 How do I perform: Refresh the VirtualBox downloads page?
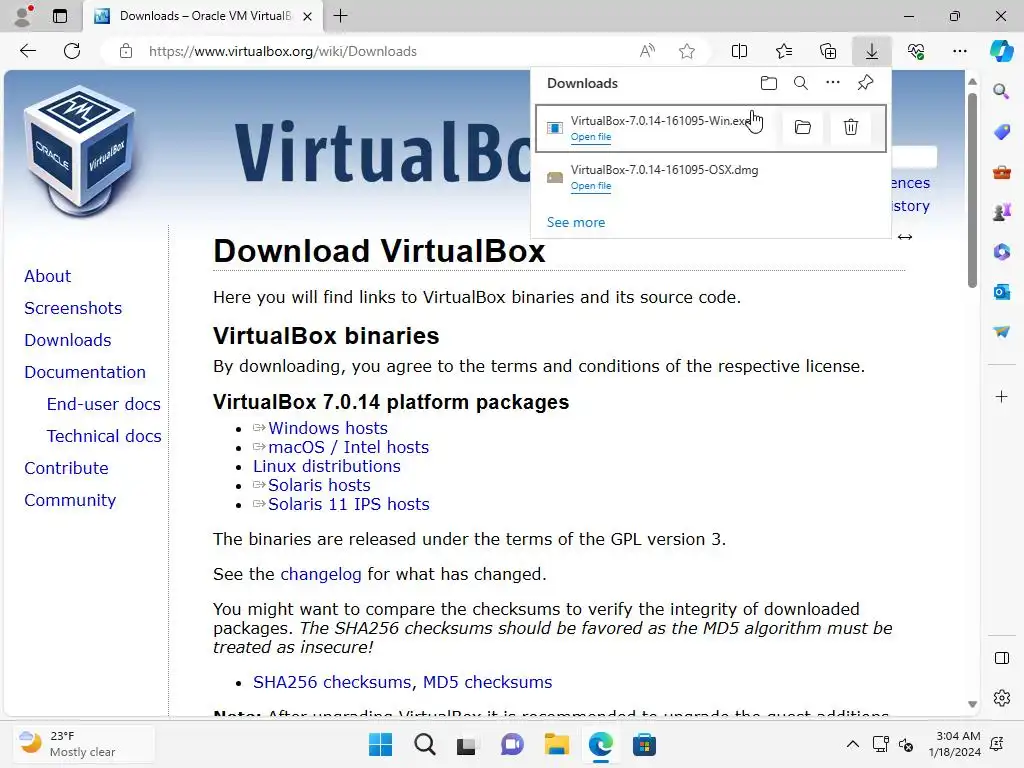pyautogui.click(x=72, y=51)
